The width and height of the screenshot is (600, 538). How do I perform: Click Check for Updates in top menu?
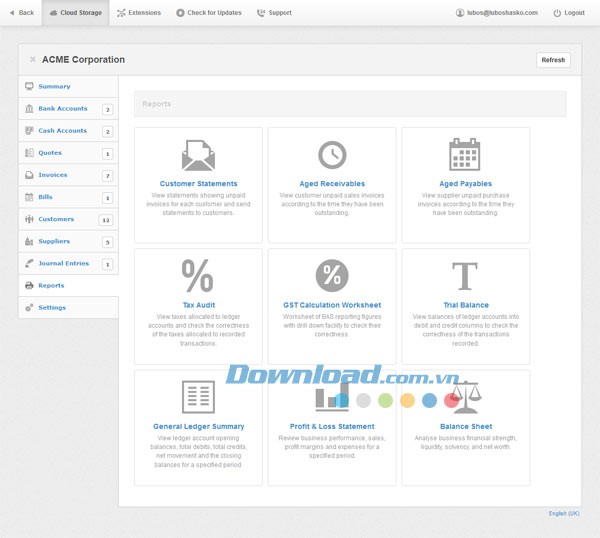[x=208, y=13]
